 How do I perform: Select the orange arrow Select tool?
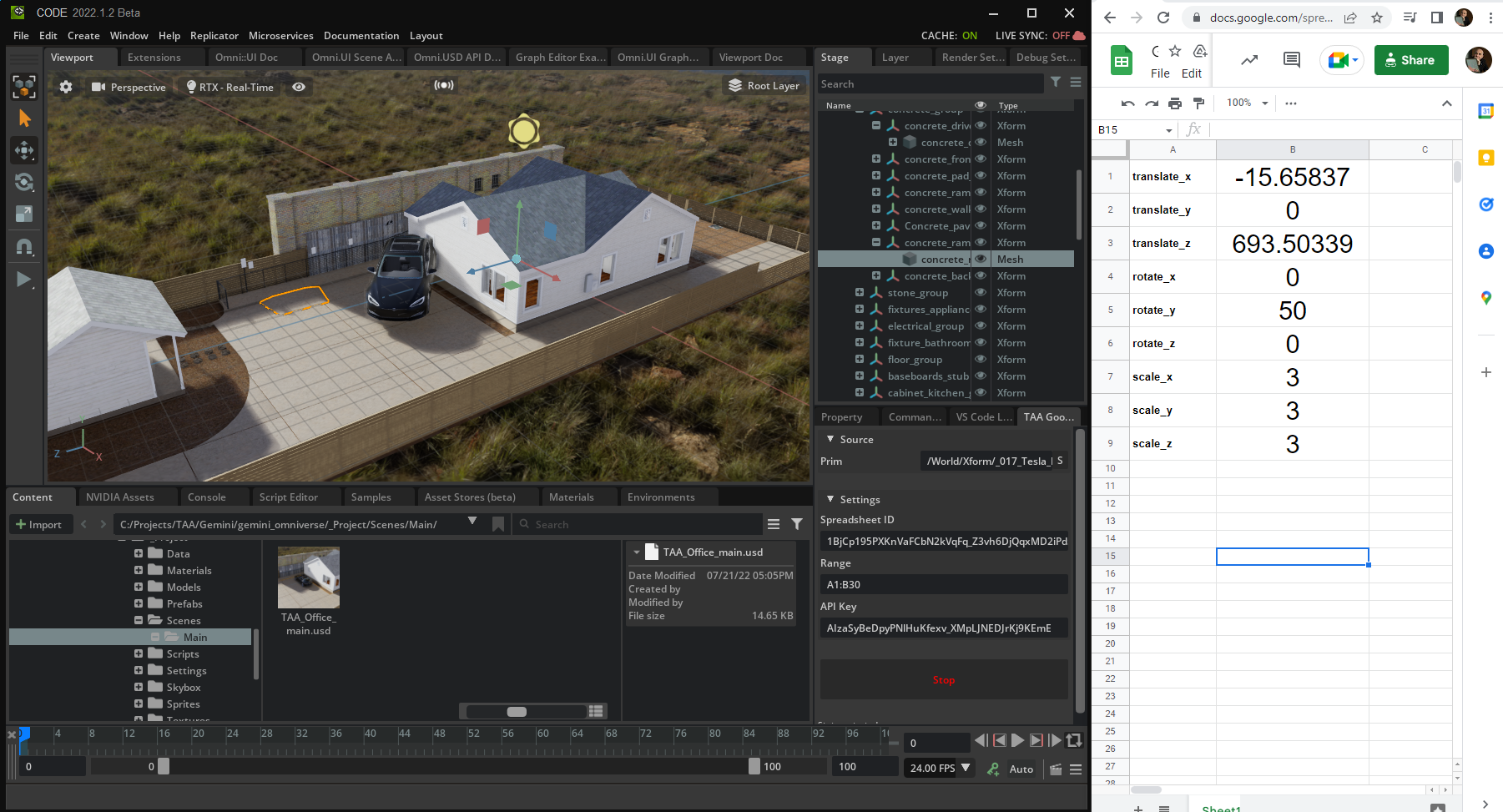pos(24,119)
